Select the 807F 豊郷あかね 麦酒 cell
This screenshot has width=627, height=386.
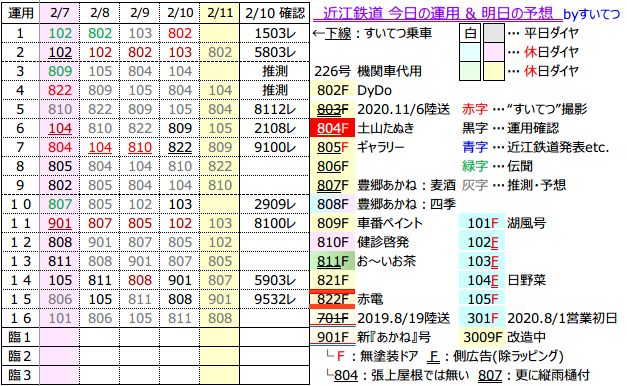click(x=332, y=185)
